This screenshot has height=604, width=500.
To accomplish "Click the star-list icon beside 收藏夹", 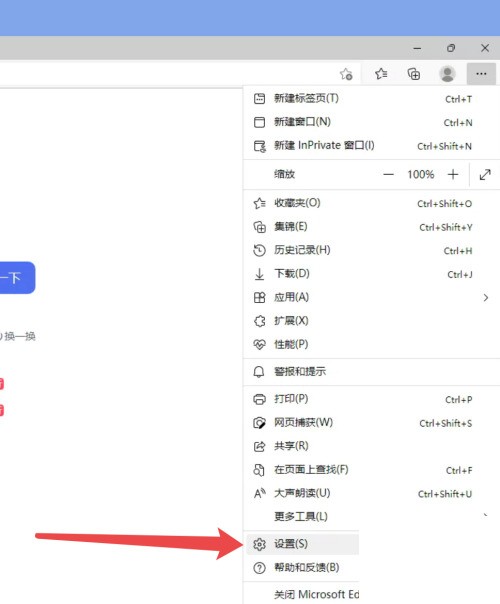I will click(x=259, y=203).
